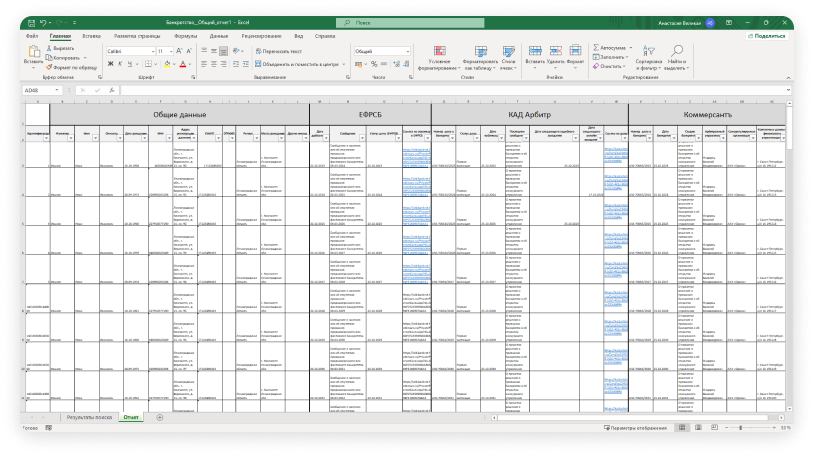The height and width of the screenshot is (457, 814).
Task: Toggle italic formatting (К)
Action: pos(120,64)
